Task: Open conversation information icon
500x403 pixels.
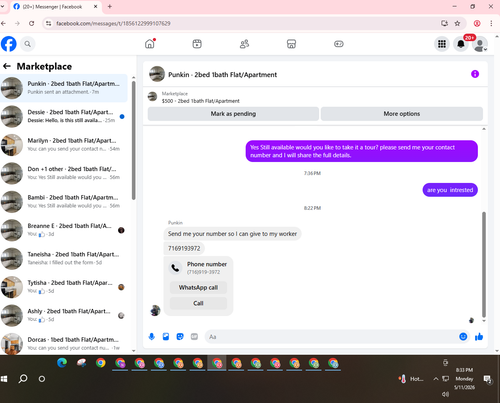Action: [475, 74]
